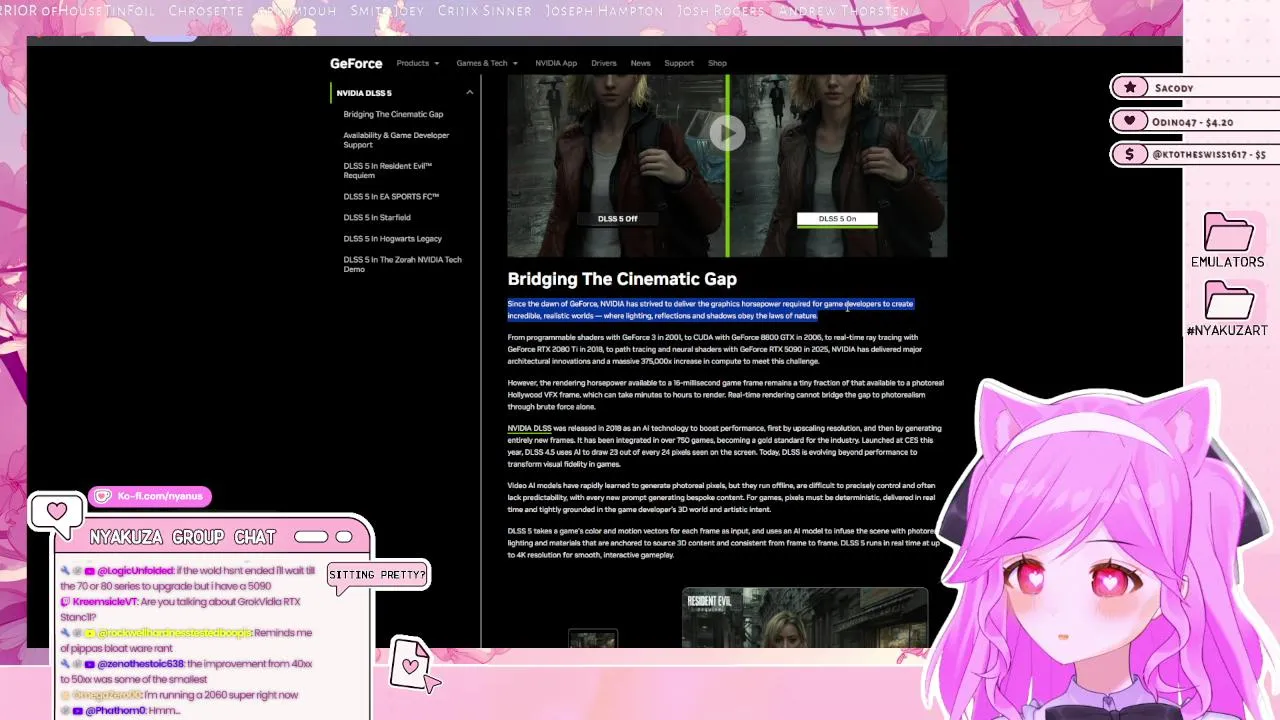
Task: Click the star icon beside Sacody
Action: pos(1130,87)
